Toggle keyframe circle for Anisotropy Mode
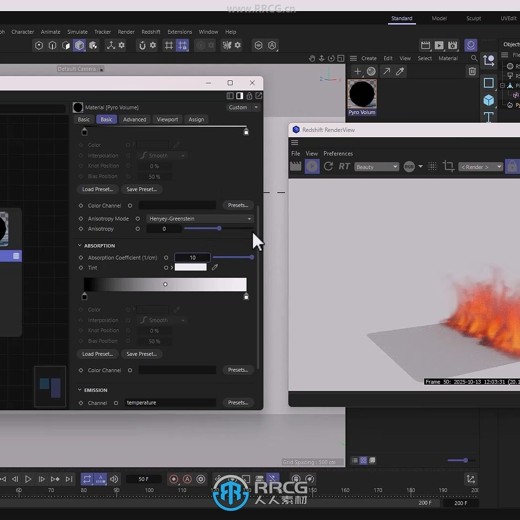Screen dimensions: 520x520 [x=137, y=219]
